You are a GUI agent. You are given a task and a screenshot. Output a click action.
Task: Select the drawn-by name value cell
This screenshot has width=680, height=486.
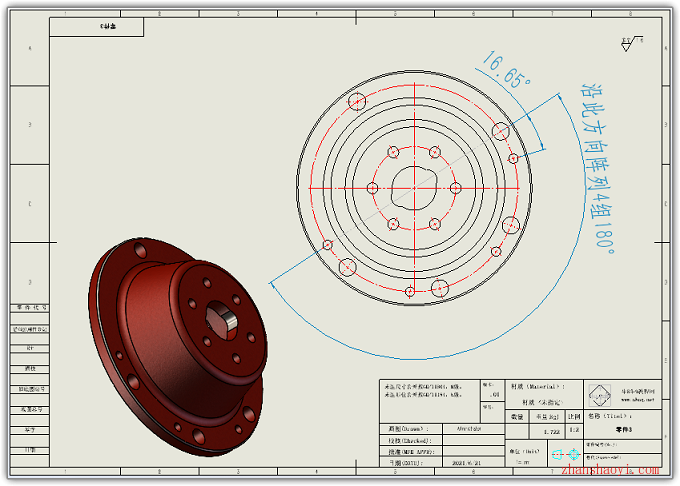pyautogui.click(x=473, y=429)
